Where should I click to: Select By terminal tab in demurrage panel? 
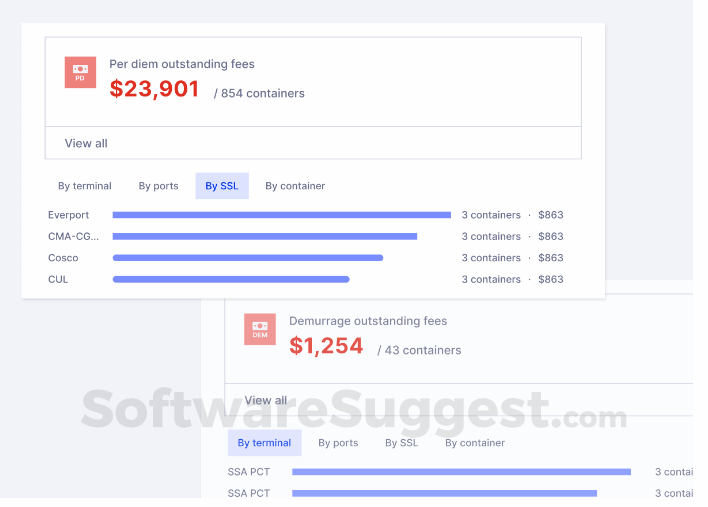(x=265, y=443)
